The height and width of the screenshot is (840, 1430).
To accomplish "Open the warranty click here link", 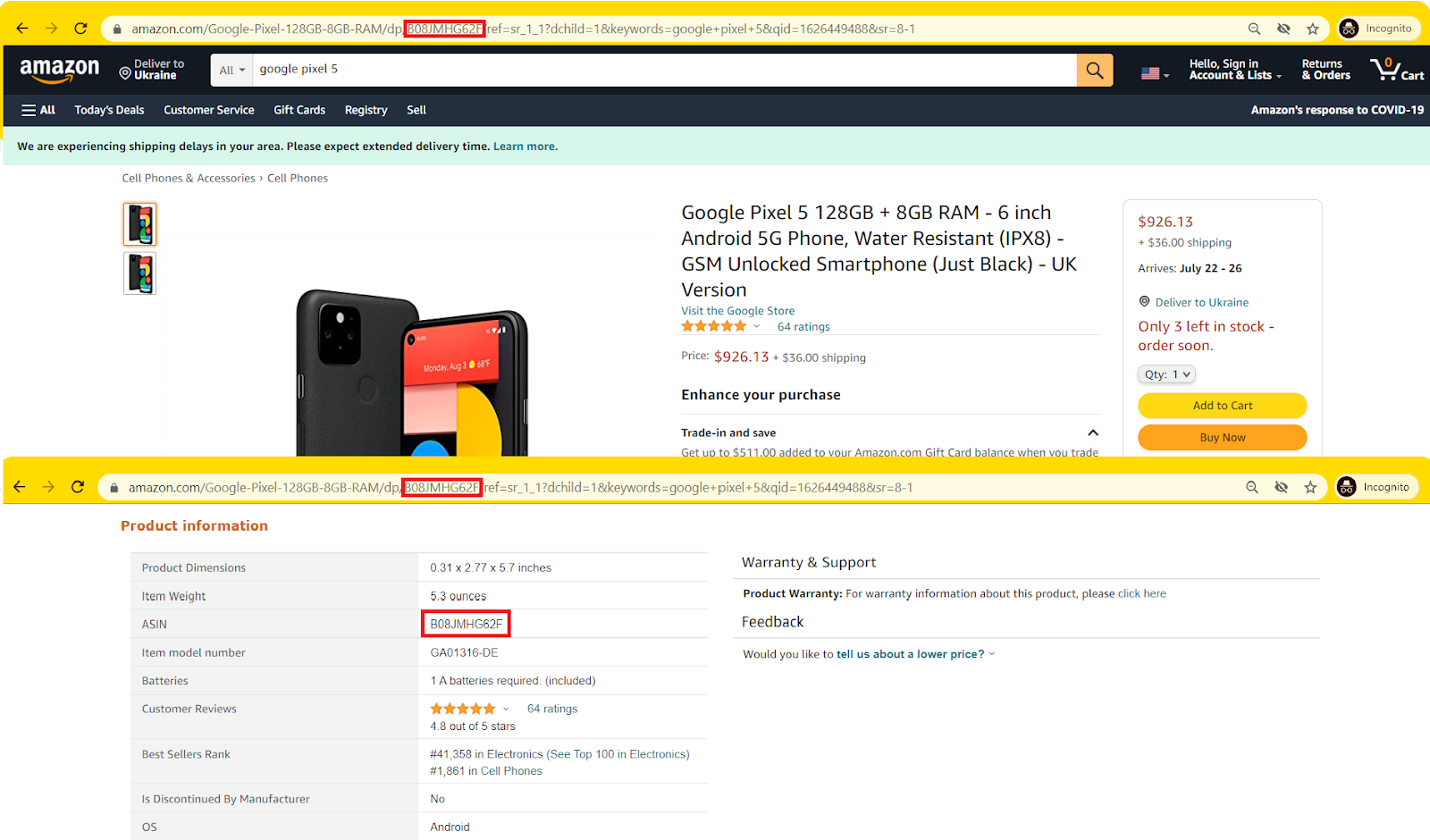I will pos(1142,593).
